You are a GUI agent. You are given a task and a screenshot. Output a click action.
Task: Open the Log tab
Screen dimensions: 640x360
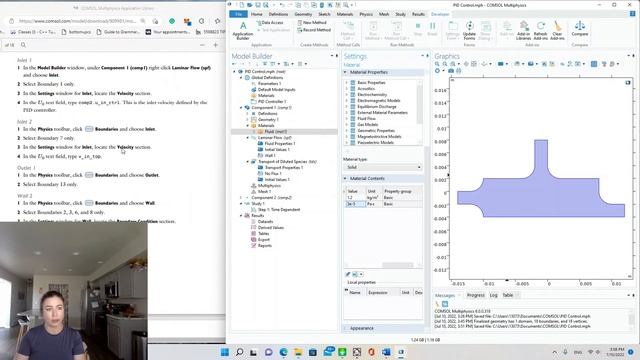click(x=493, y=295)
